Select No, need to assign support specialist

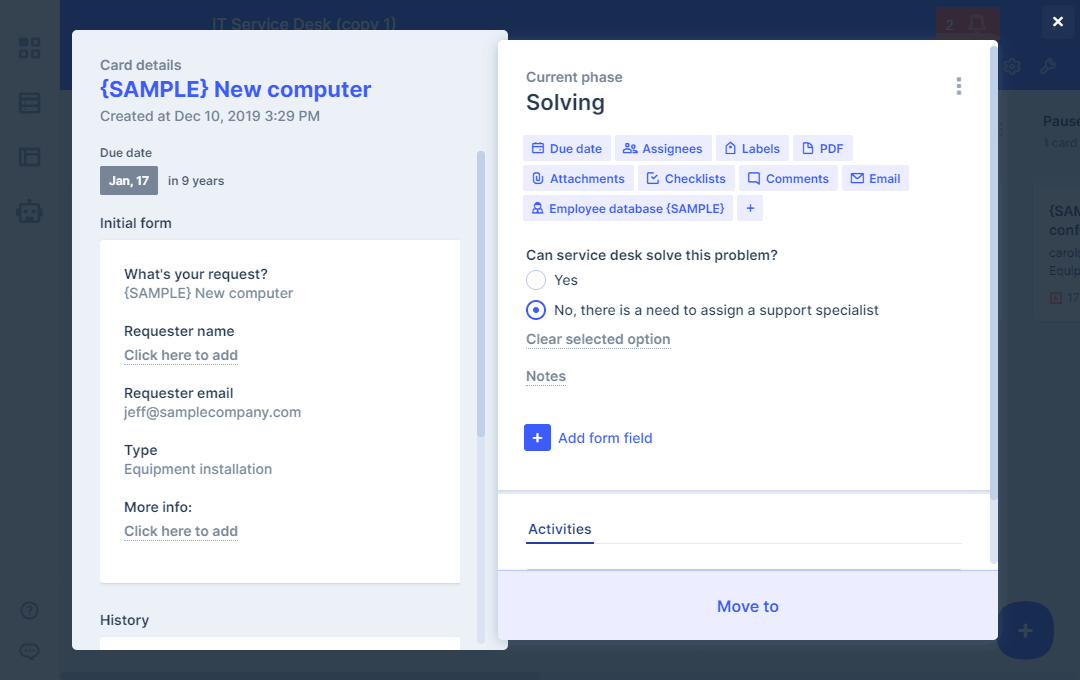tap(536, 310)
